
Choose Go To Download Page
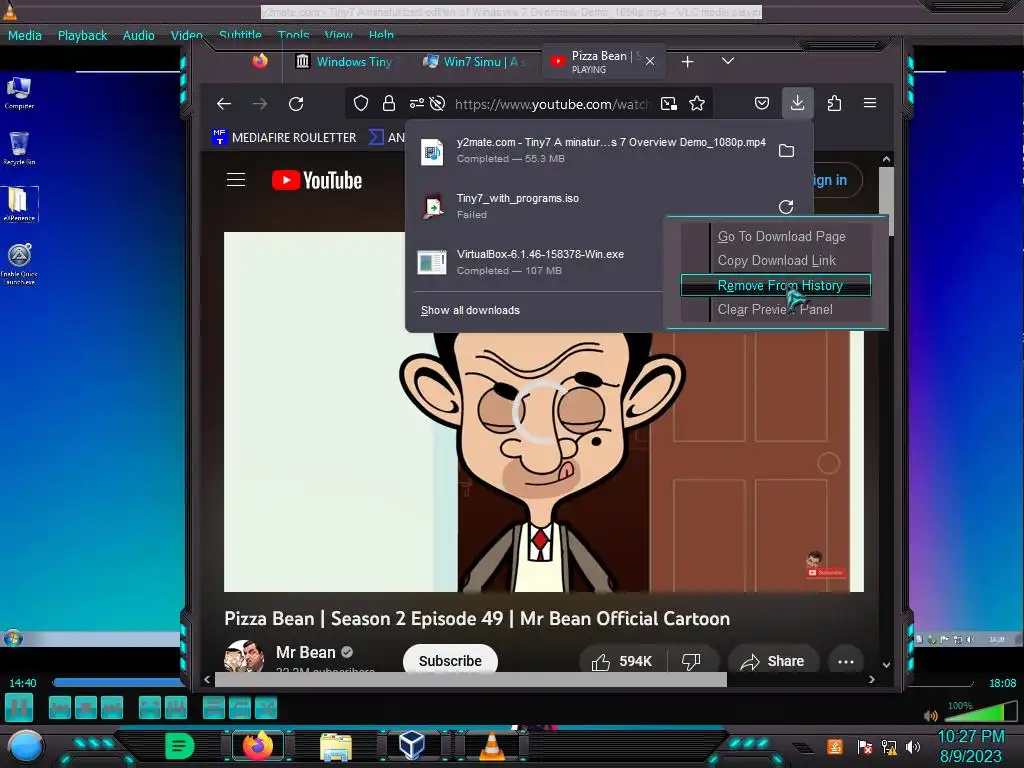point(781,236)
